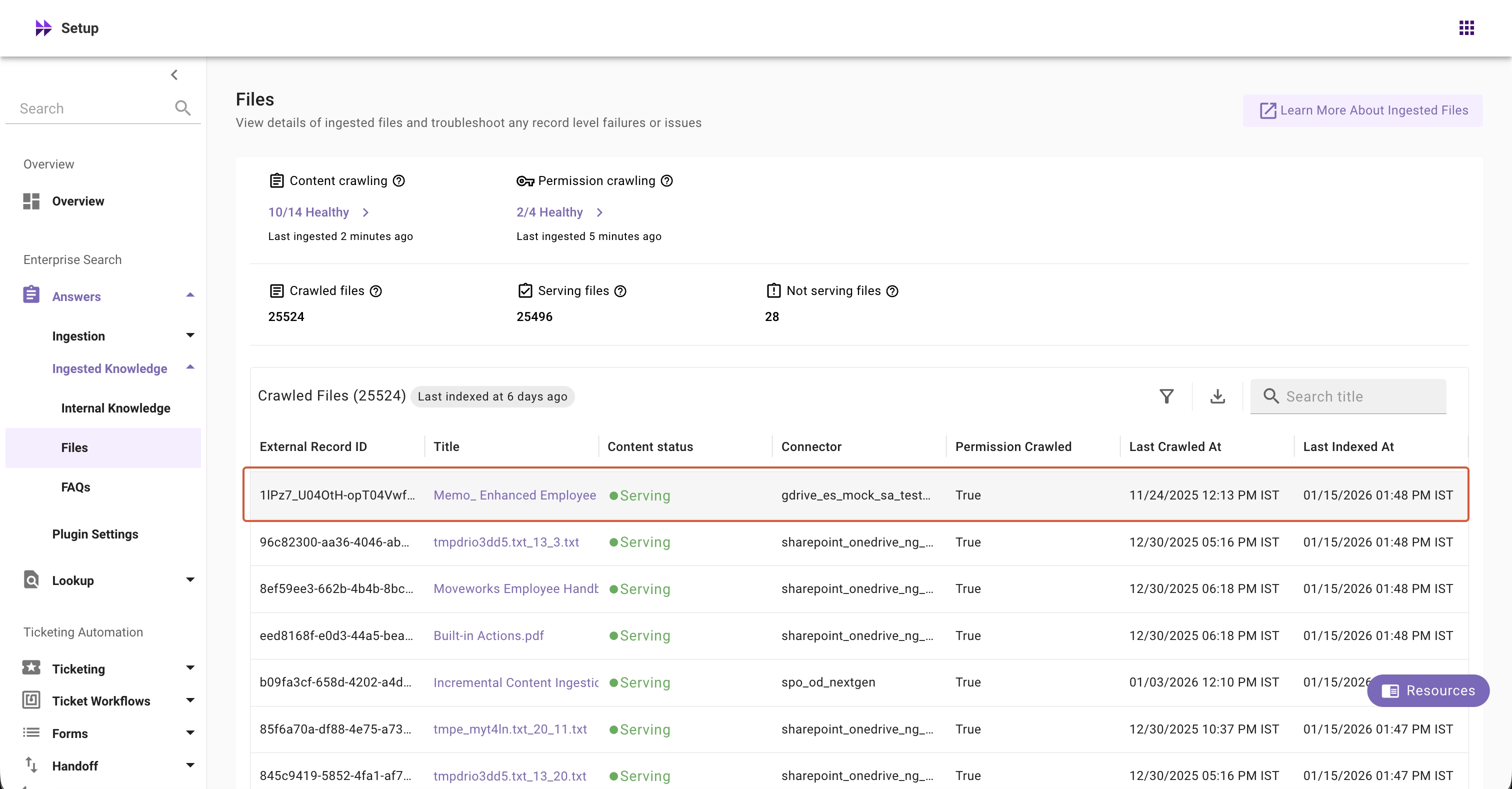
Task: Click the help icon beside Content crawling
Action: tap(398, 181)
